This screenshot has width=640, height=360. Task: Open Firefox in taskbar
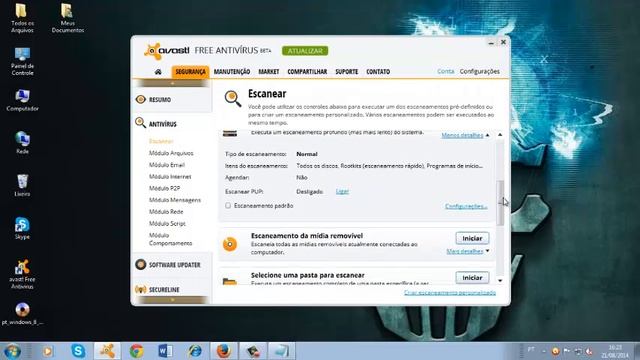click(224, 351)
